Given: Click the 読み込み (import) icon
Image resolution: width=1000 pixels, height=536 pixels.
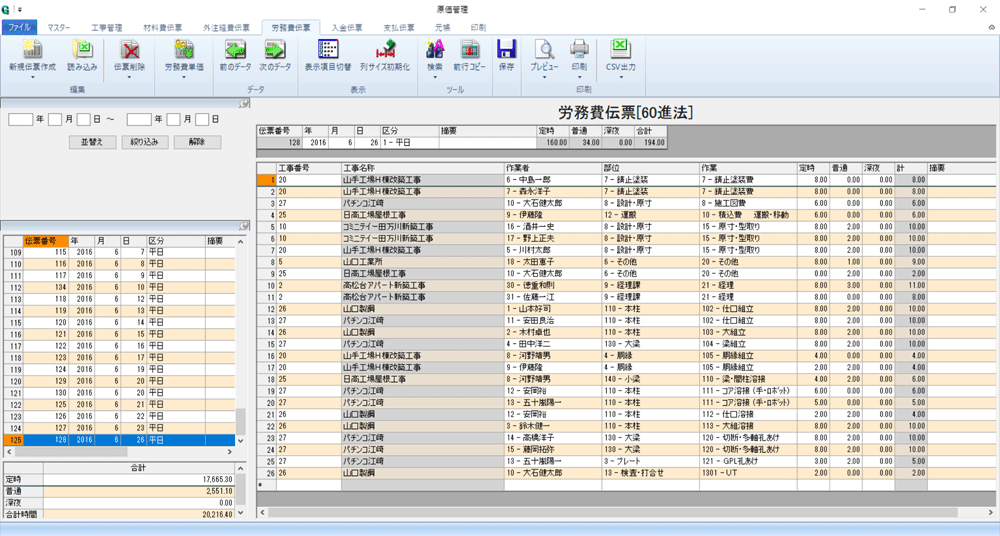Looking at the screenshot, I should coord(82,50).
